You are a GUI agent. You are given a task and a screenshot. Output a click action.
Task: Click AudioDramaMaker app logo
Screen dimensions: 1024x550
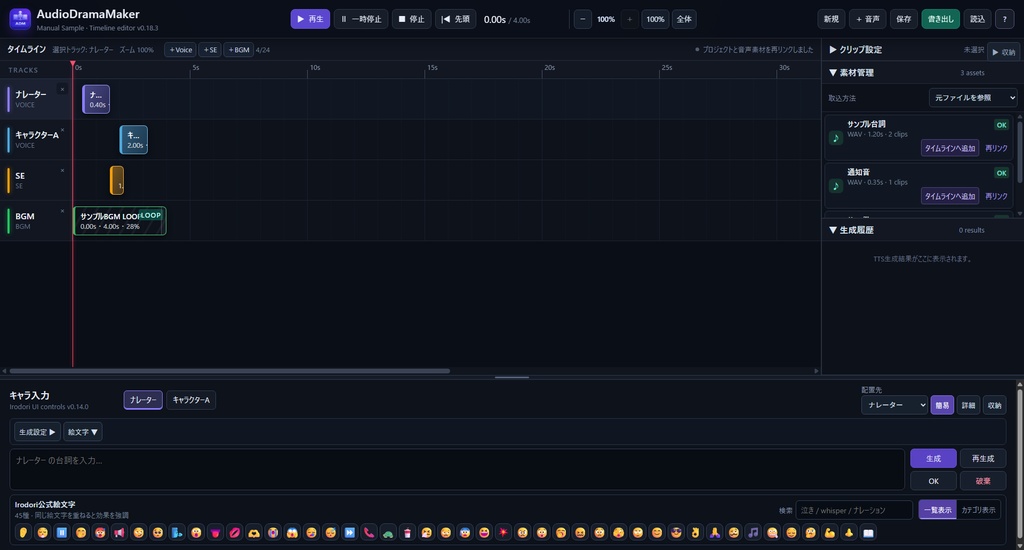click(20, 19)
